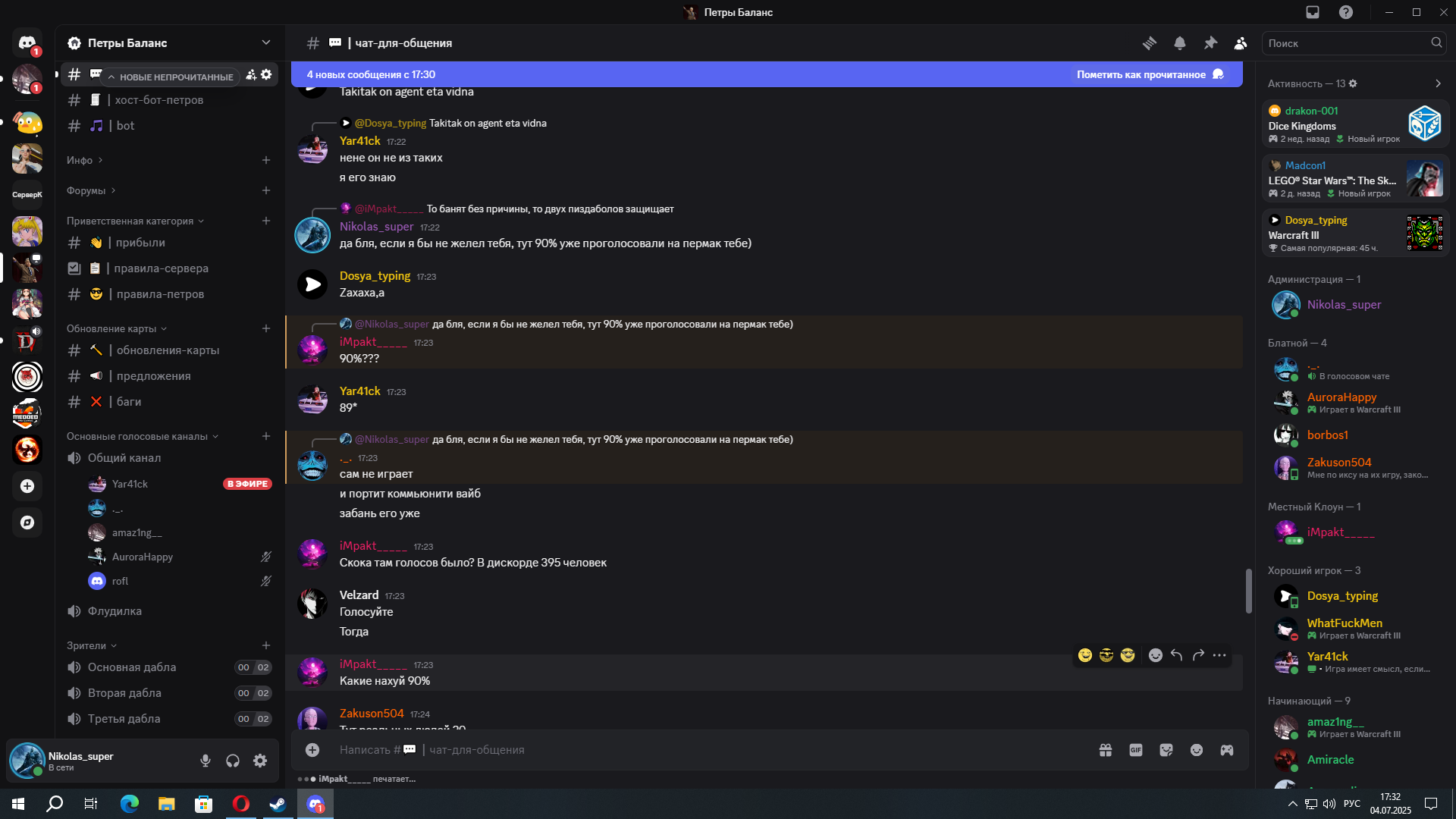The height and width of the screenshot is (819, 1456).
Task: Click Новые непрочитанные jump button
Action: tap(171, 77)
